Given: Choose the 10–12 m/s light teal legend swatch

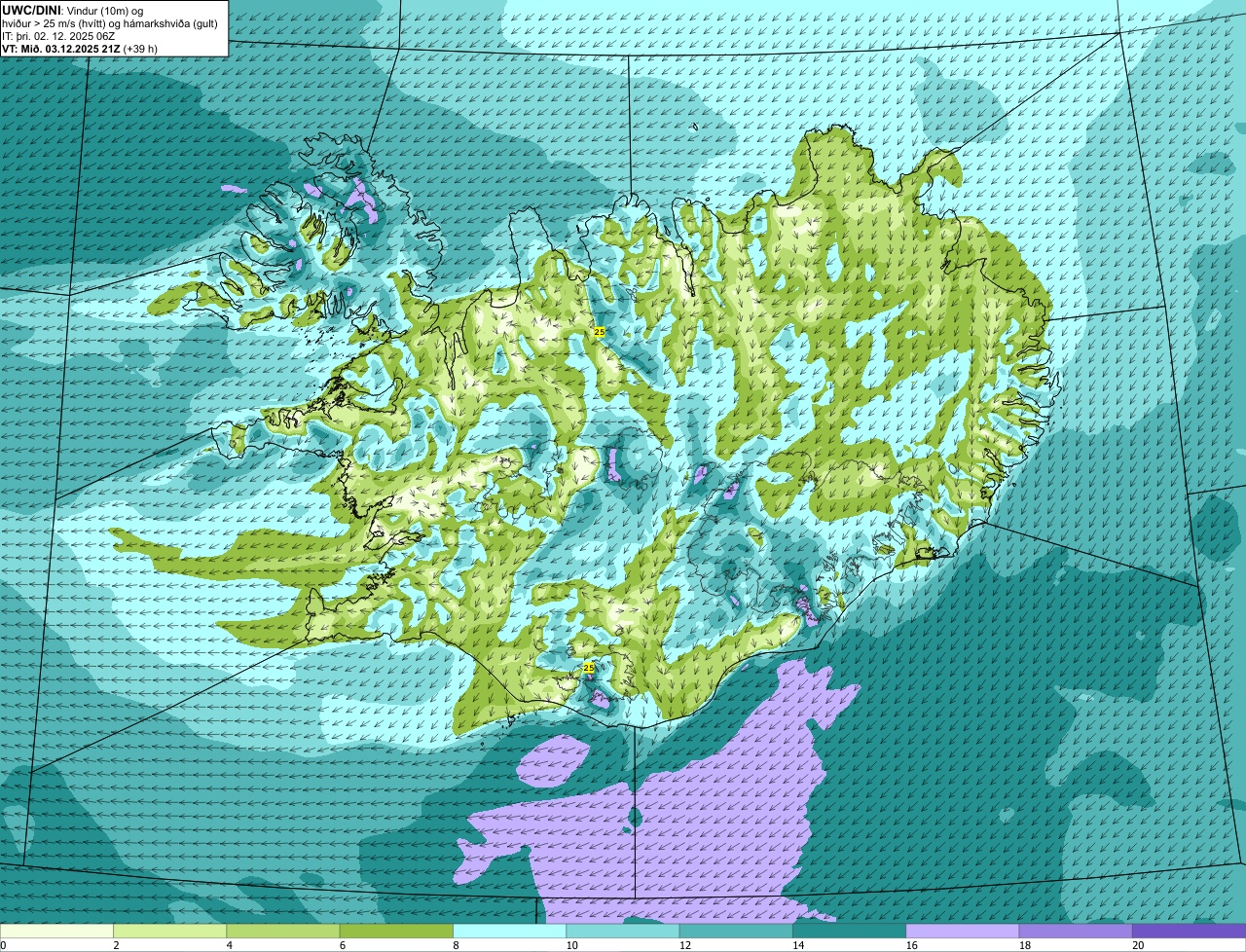Looking at the screenshot, I should coord(623,932).
